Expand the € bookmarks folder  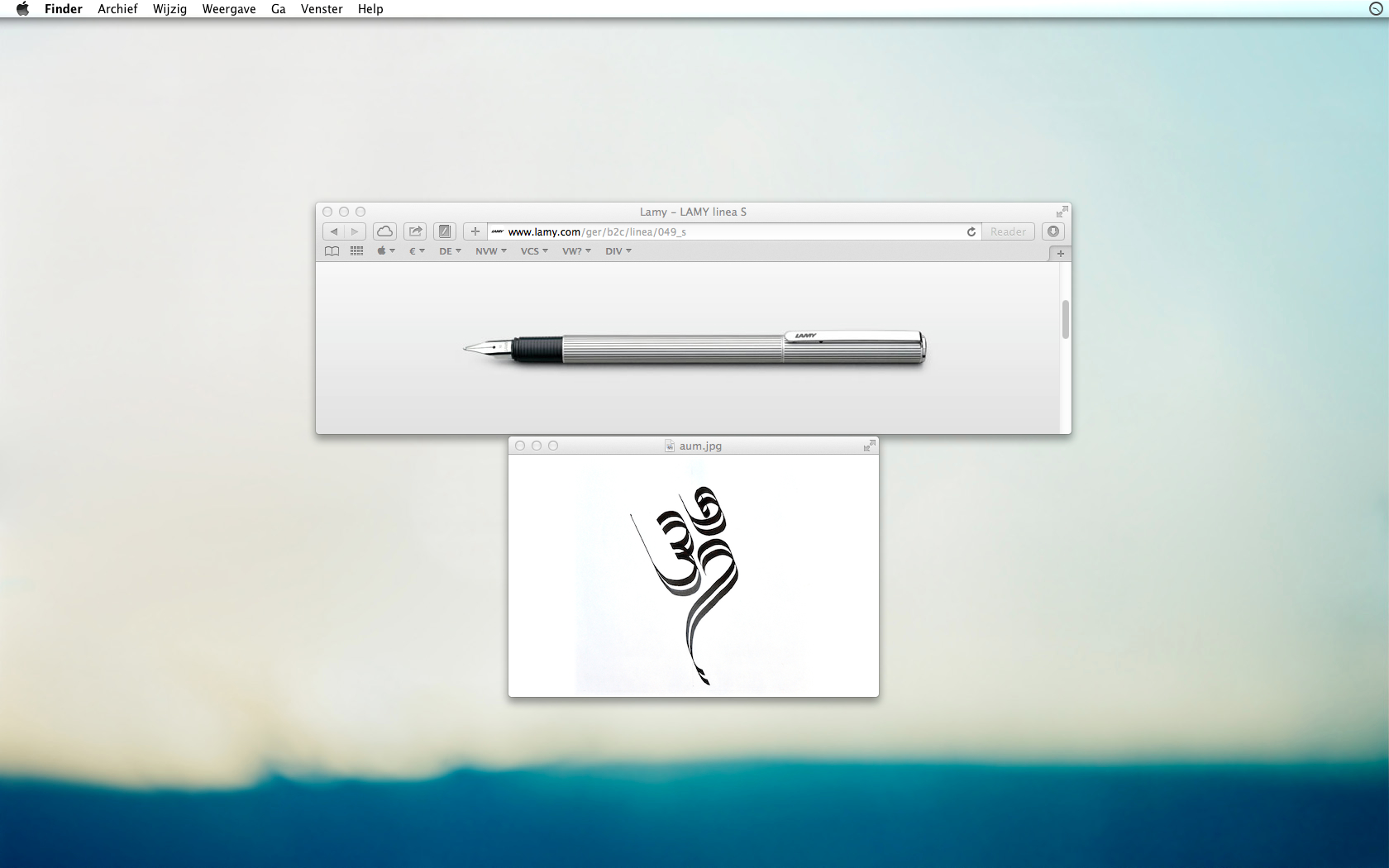(417, 251)
